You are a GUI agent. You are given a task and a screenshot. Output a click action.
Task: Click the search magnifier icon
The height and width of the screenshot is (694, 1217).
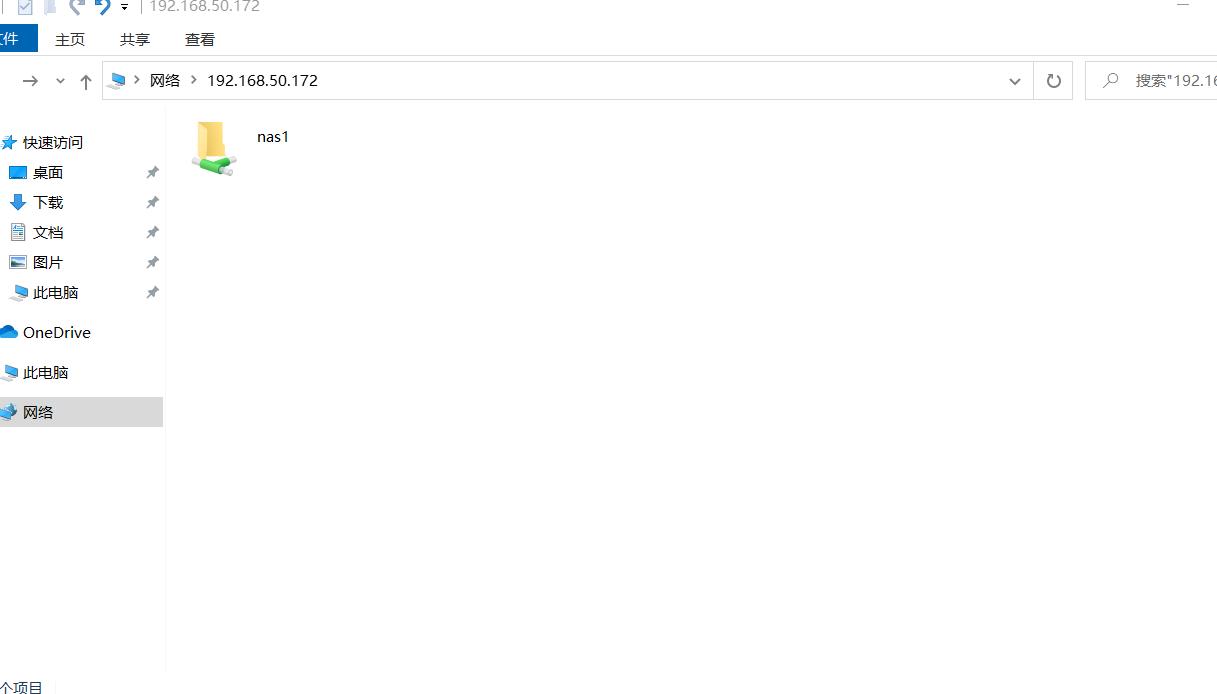pyautogui.click(x=1110, y=81)
